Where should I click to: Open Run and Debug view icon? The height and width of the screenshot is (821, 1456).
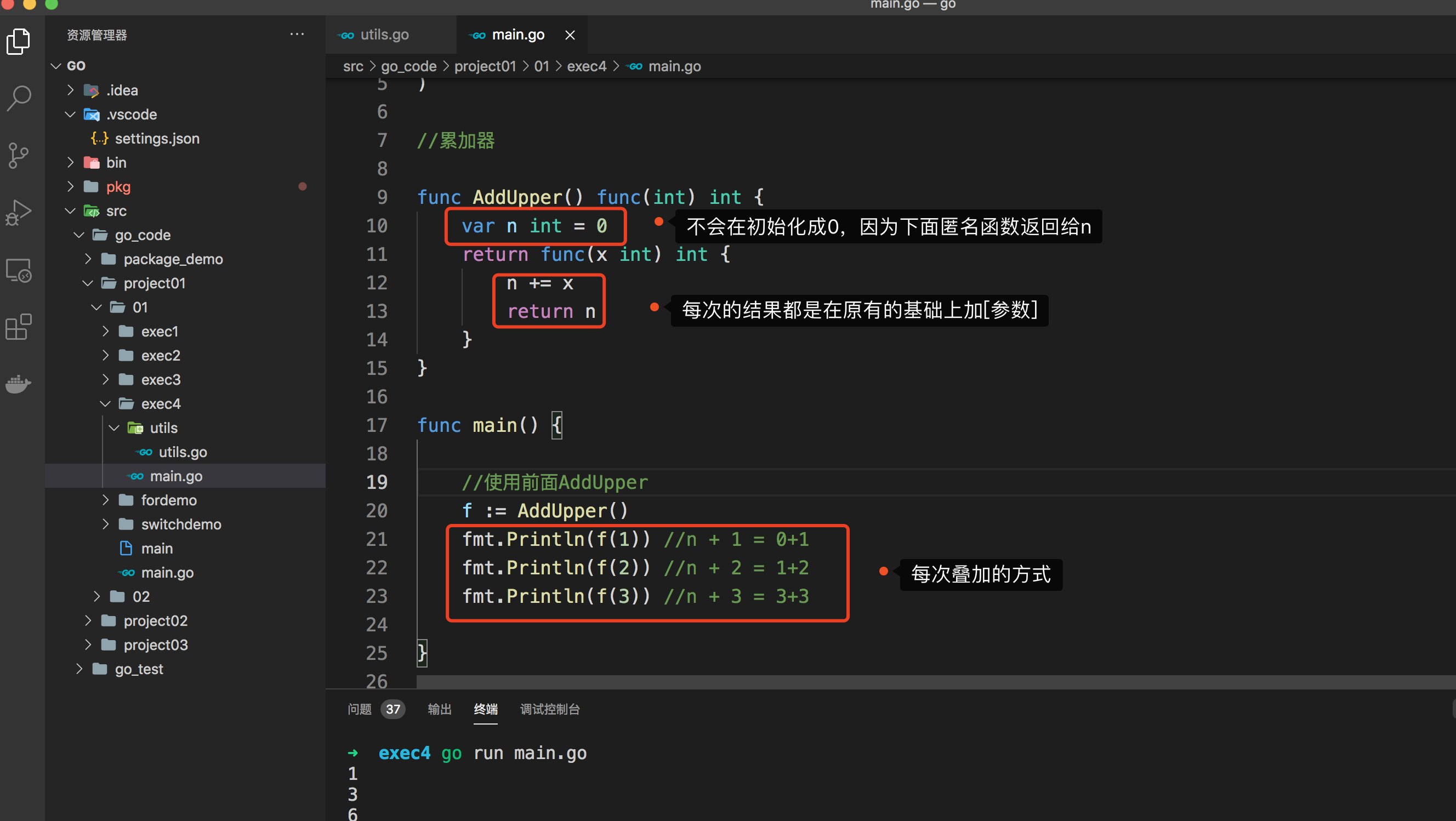19,213
